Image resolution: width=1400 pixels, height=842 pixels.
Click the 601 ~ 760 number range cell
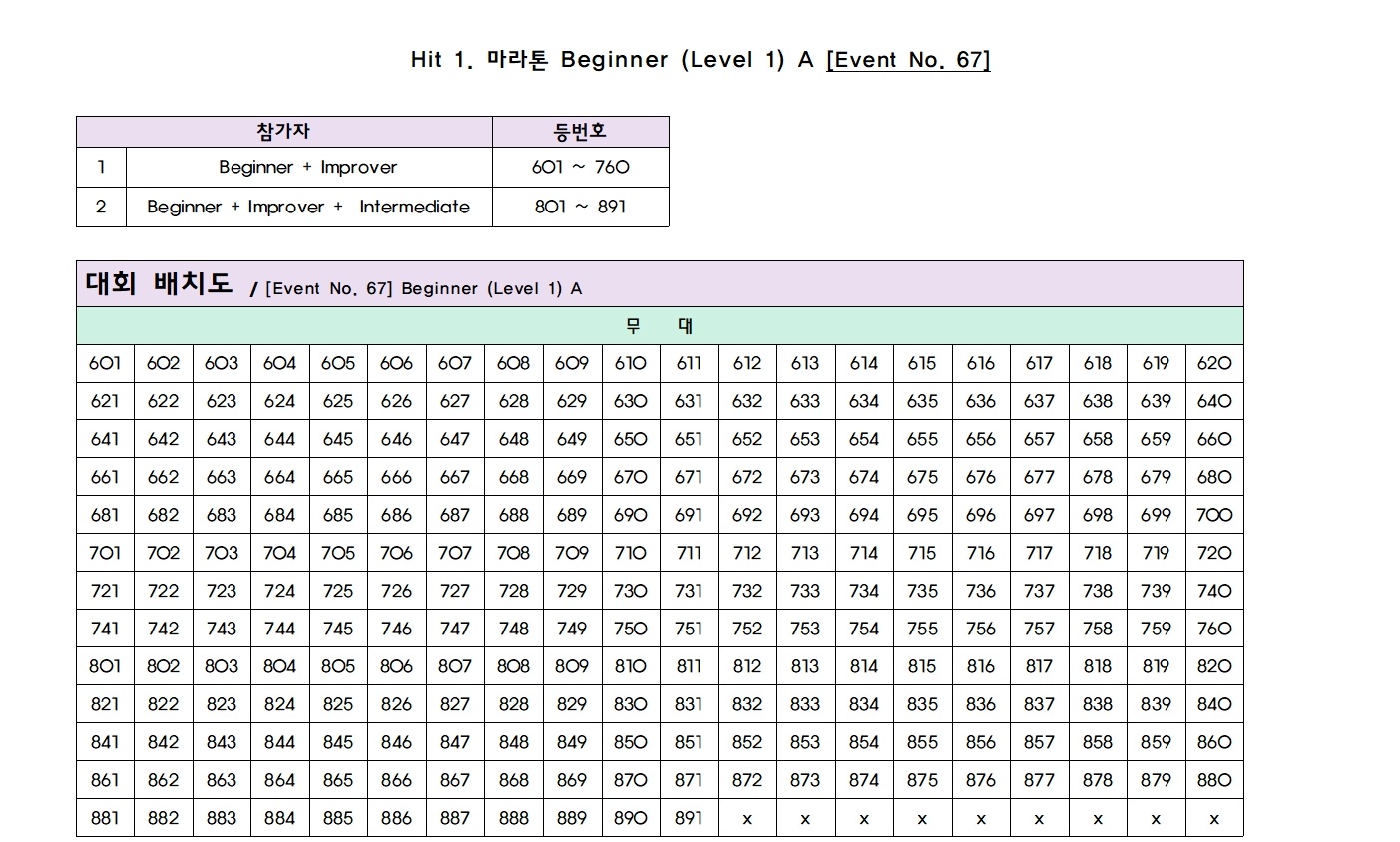point(580,168)
